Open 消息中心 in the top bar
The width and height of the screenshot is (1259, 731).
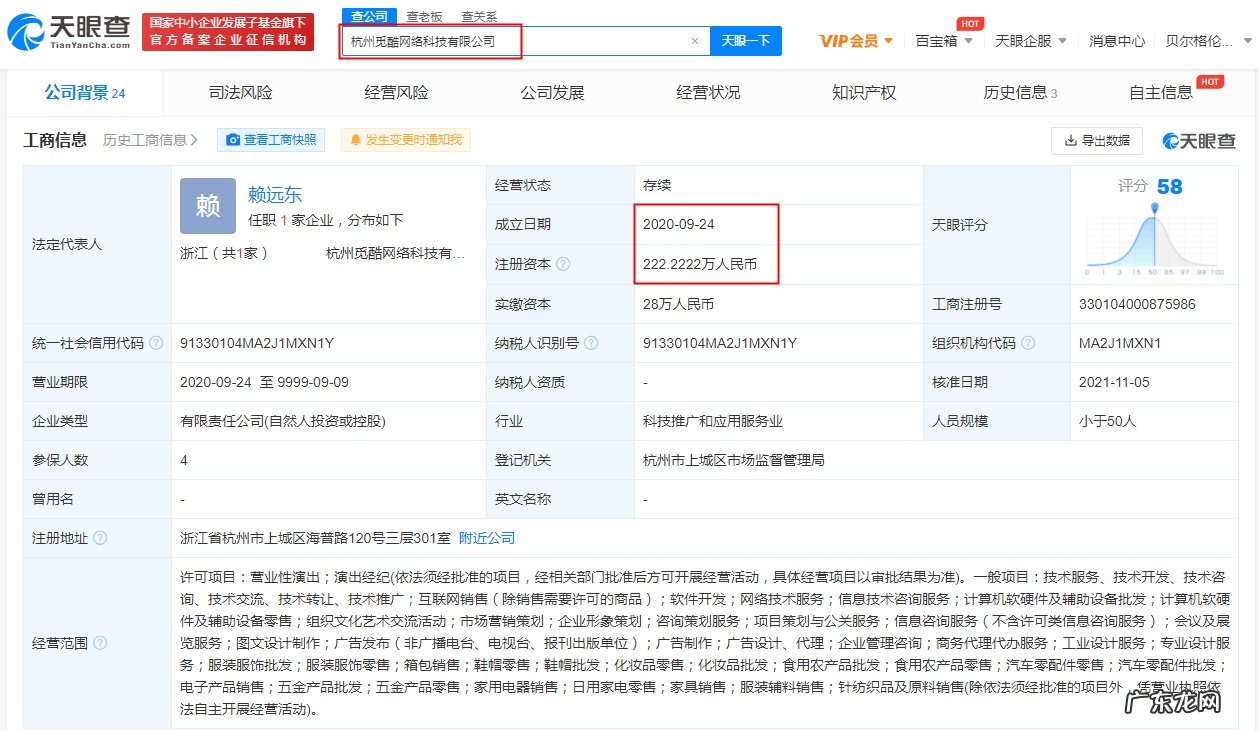click(x=1117, y=41)
